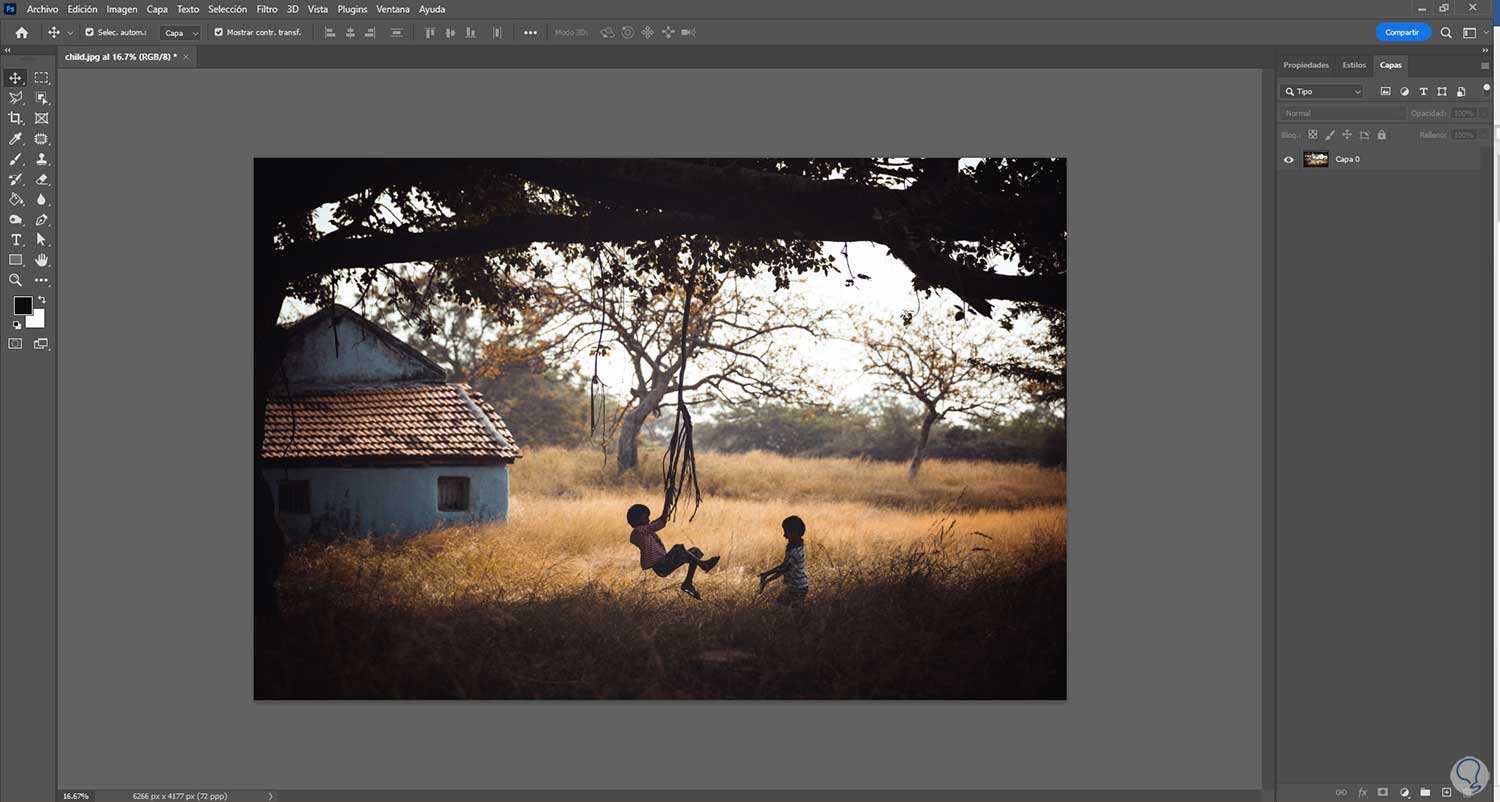Screen dimensions: 1500x802
Task: Open the Move tool preset picker arrow
Action: point(70,33)
